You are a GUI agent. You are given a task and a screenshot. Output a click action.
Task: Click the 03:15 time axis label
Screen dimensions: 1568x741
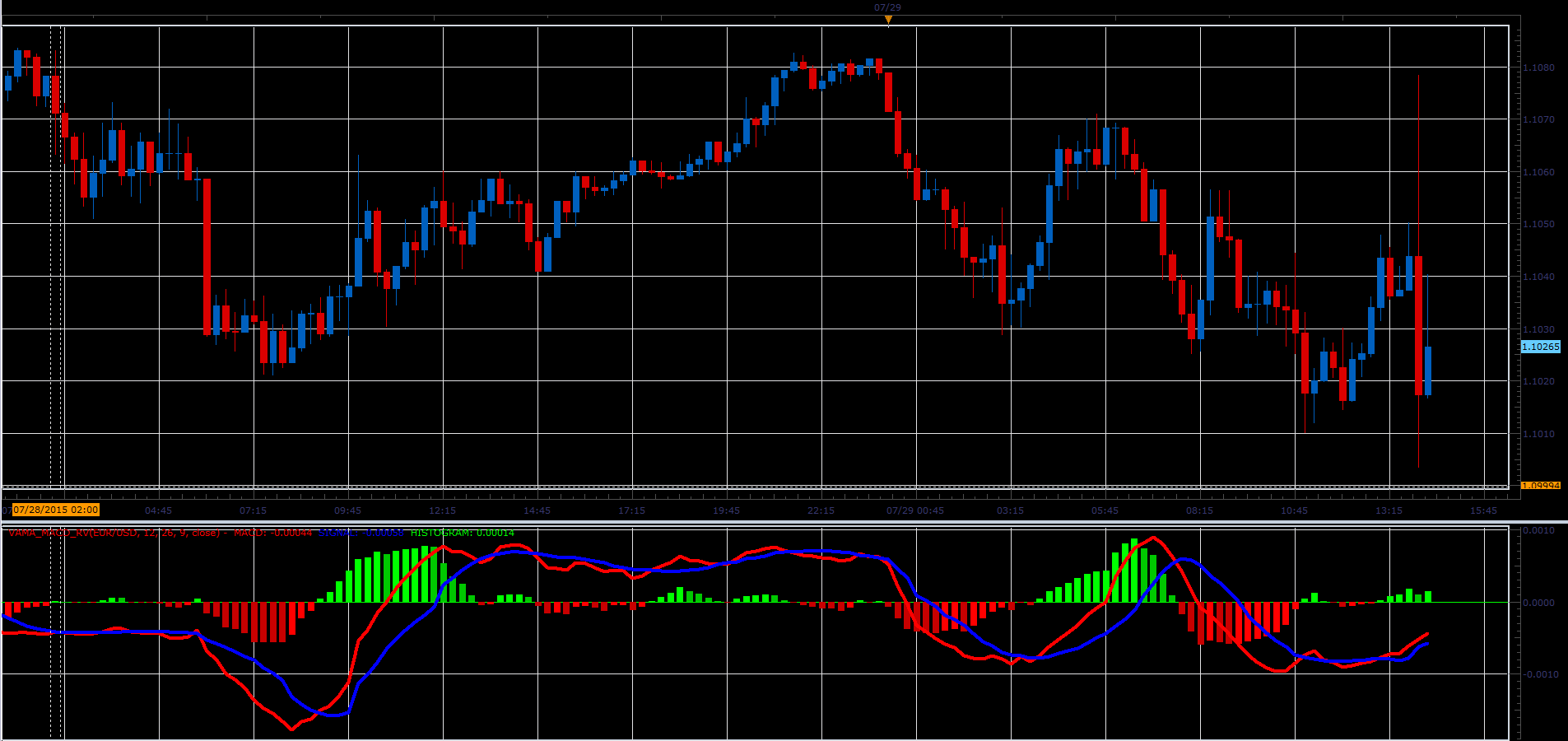pyautogui.click(x=1011, y=510)
